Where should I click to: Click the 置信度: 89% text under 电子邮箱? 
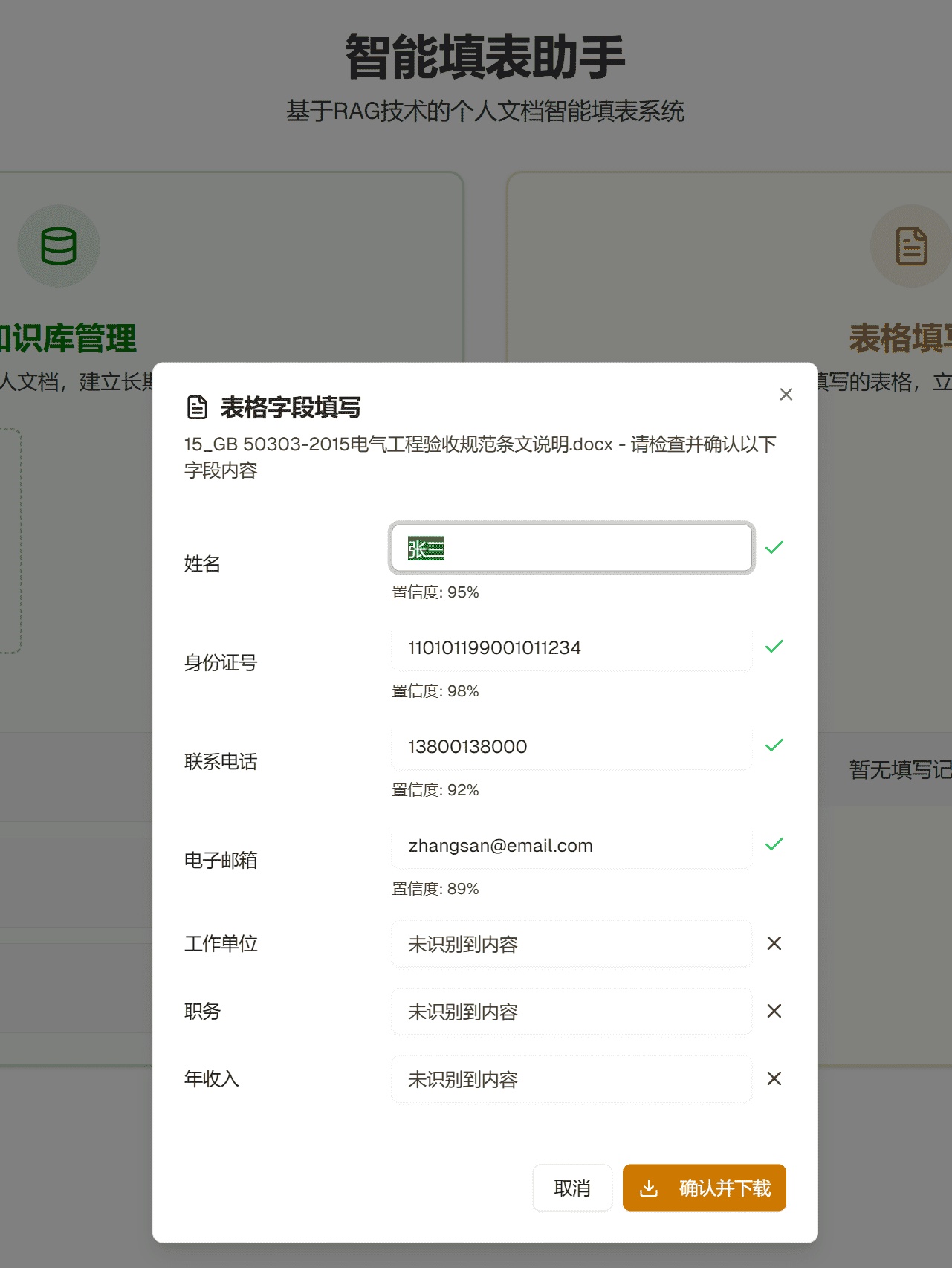[435, 889]
